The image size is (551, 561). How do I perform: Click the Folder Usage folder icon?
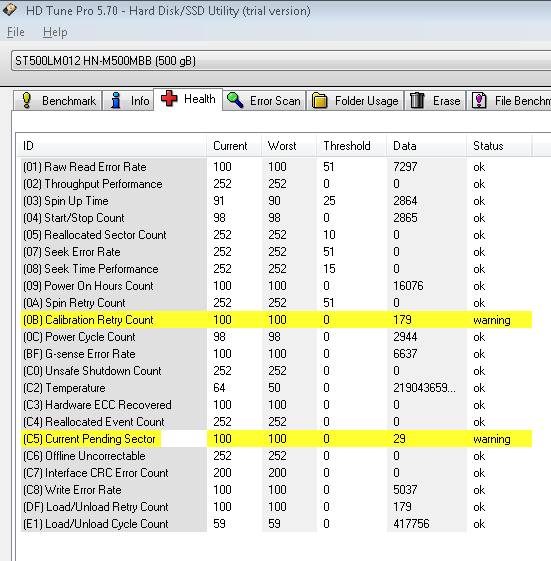[320, 101]
